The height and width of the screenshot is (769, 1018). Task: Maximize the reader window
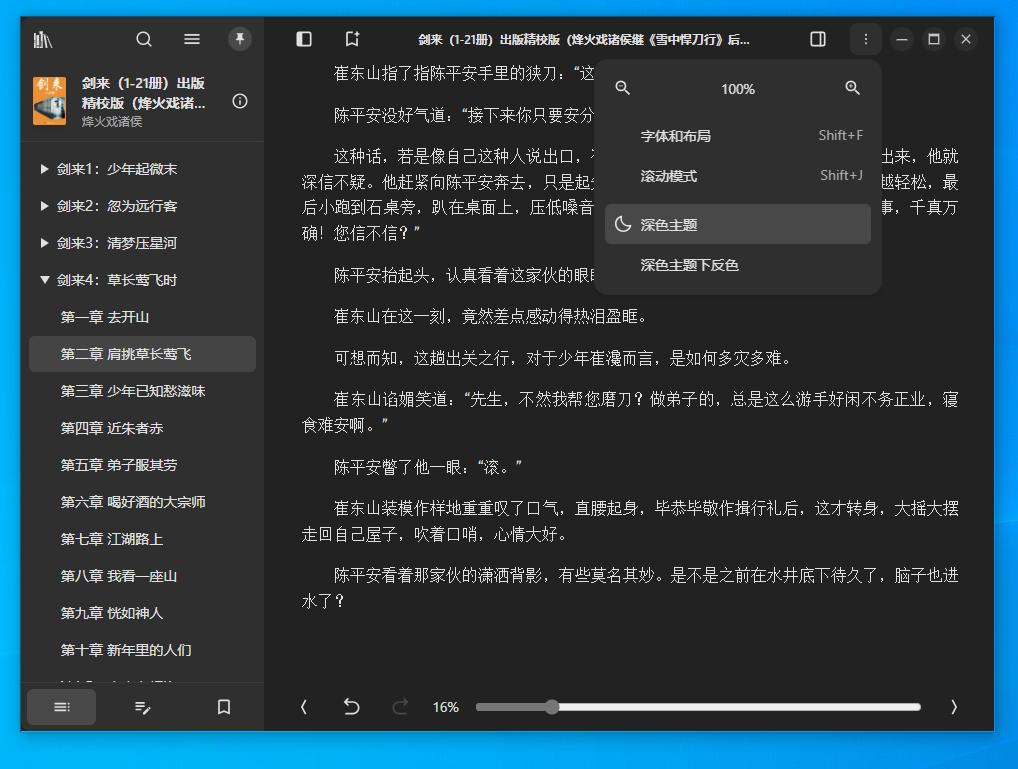pyautogui.click(x=934, y=40)
